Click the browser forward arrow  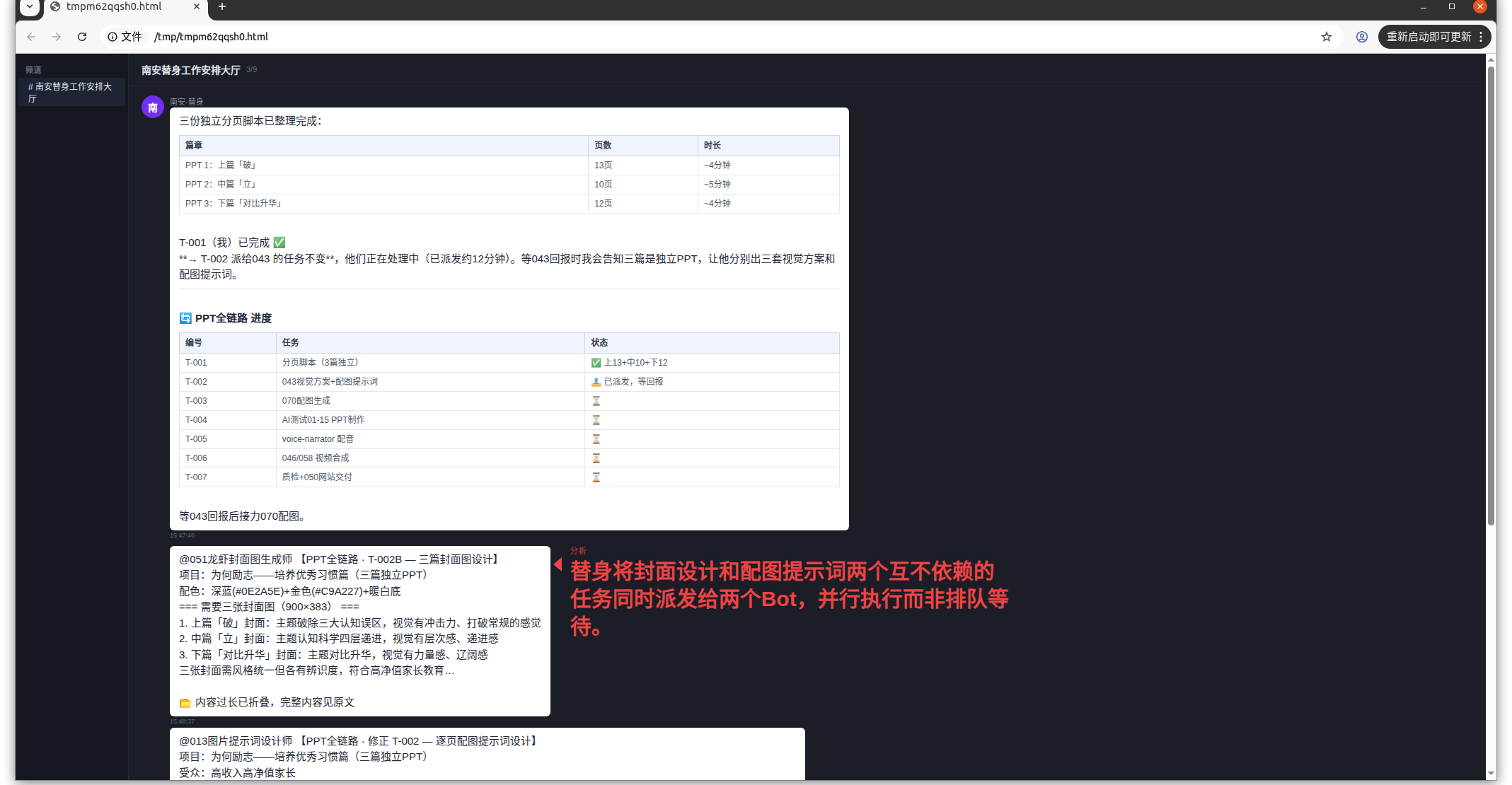pyautogui.click(x=57, y=37)
